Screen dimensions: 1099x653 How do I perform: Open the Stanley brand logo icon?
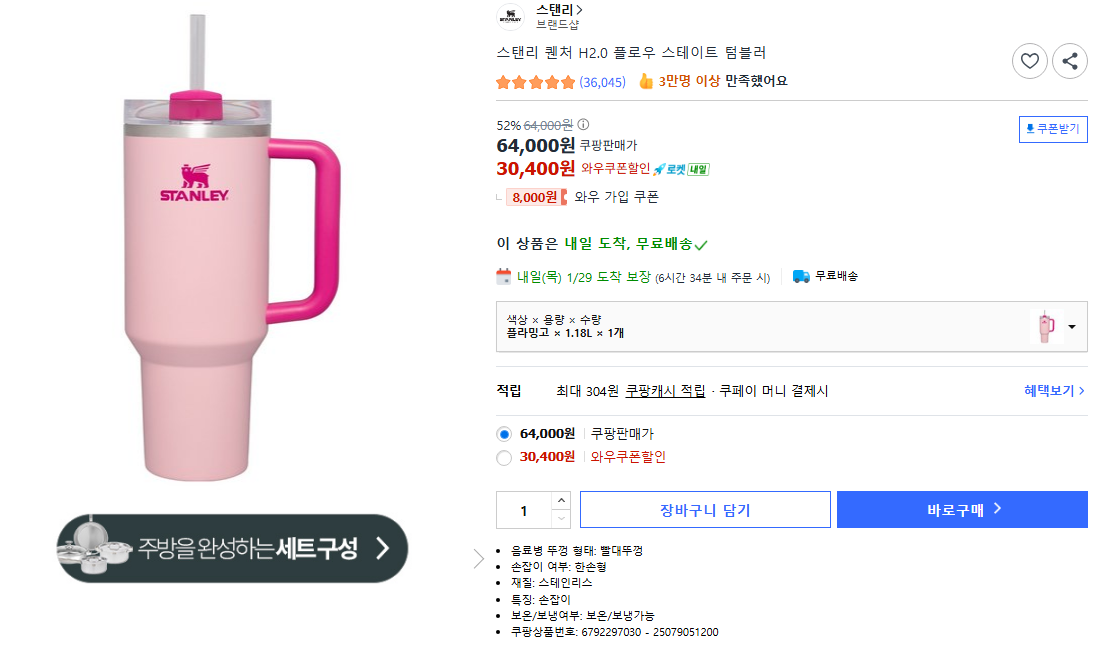[511, 16]
